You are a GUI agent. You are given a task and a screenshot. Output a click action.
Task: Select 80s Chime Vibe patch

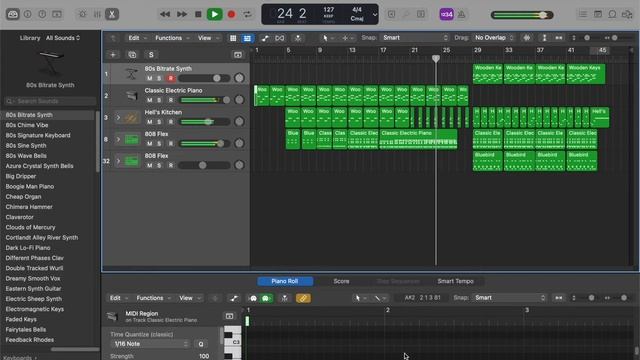click(x=27, y=125)
